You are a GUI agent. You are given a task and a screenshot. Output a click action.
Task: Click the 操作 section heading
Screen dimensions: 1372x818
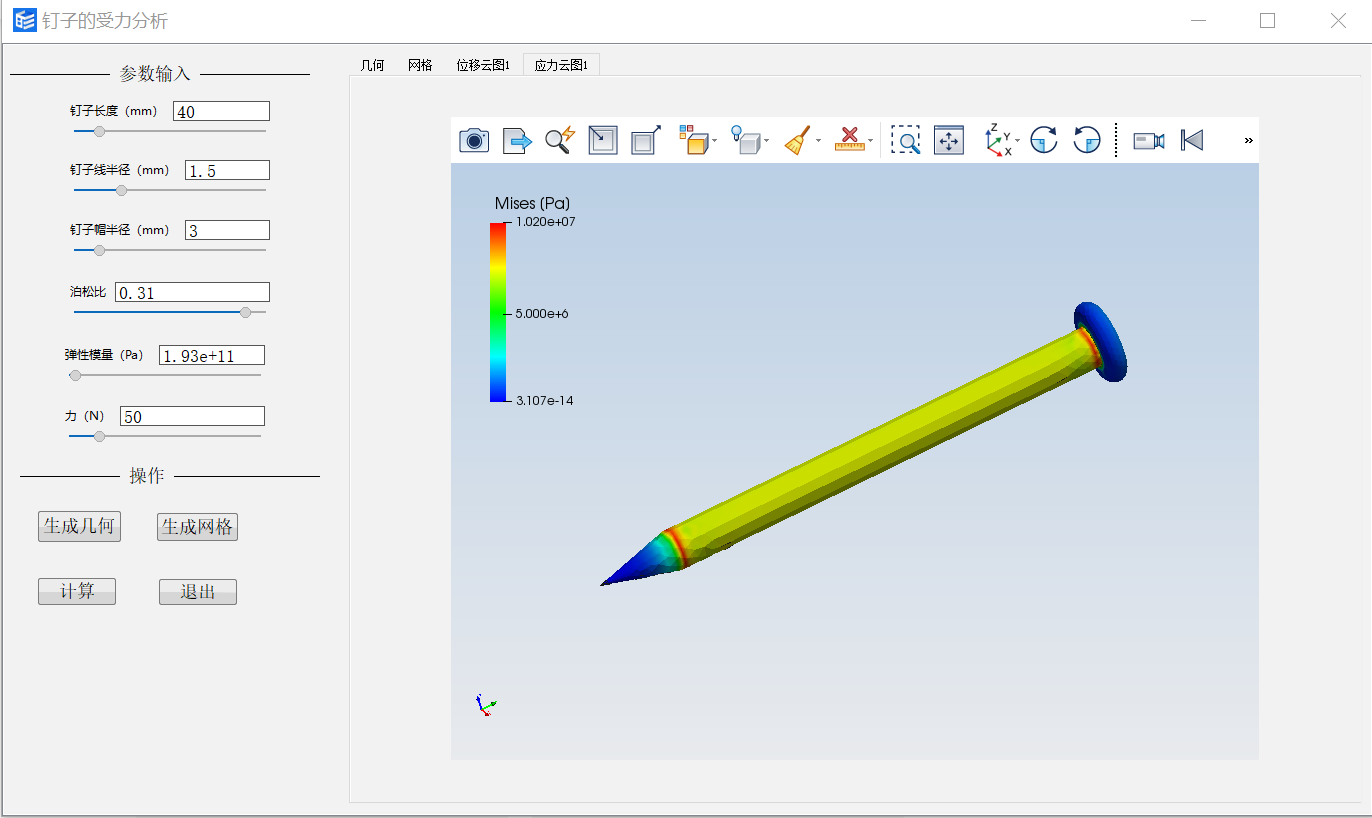(147, 476)
